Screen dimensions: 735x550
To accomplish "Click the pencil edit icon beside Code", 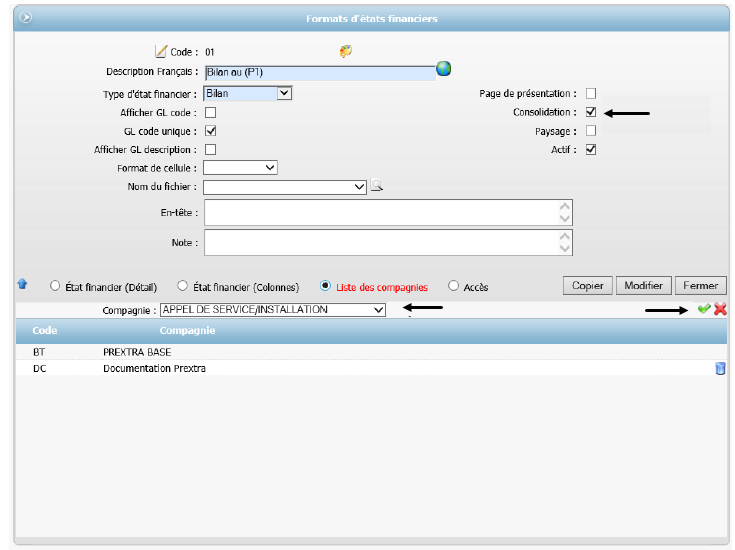I will (x=161, y=51).
